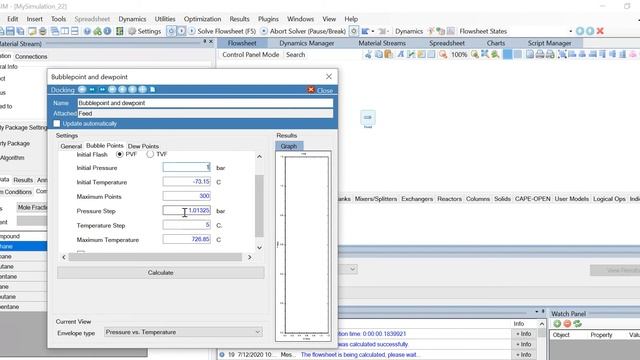
Task: Click the Maximum Points input field
Action: pos(187,196)
